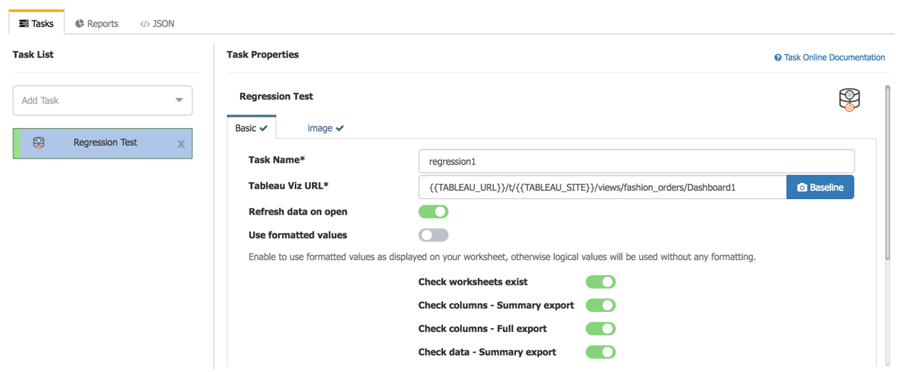Screen dimensions: 900x372
Task: Toggle Check columns - Full export switch
Action: point(600,328)
